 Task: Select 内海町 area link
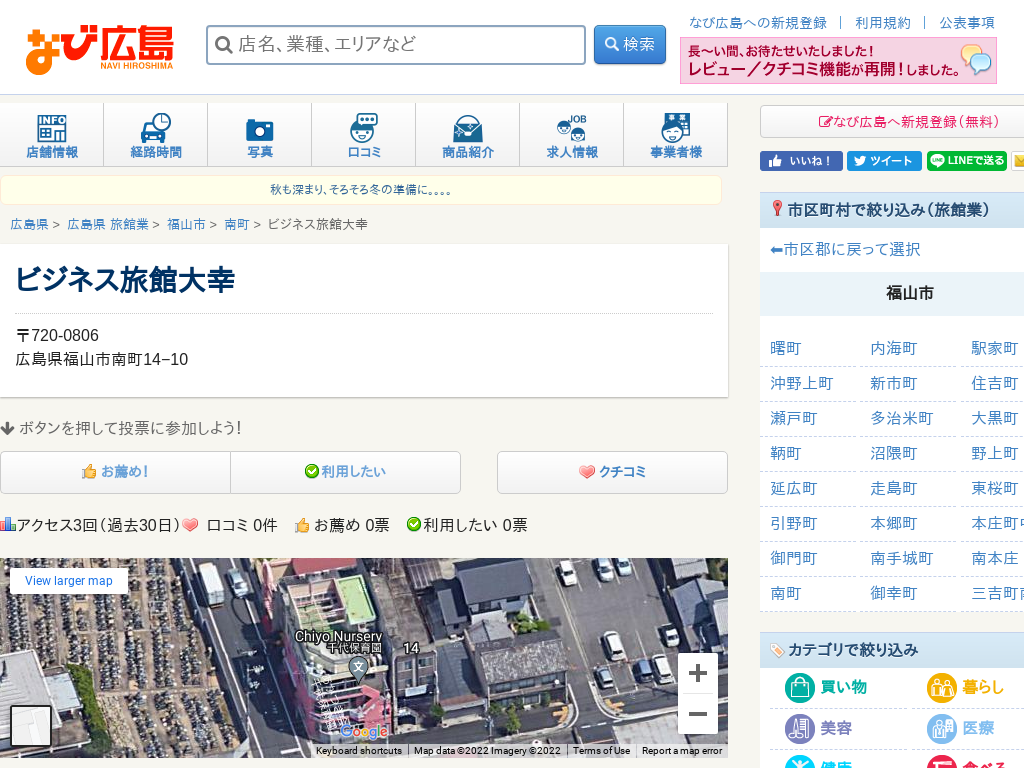893,348
